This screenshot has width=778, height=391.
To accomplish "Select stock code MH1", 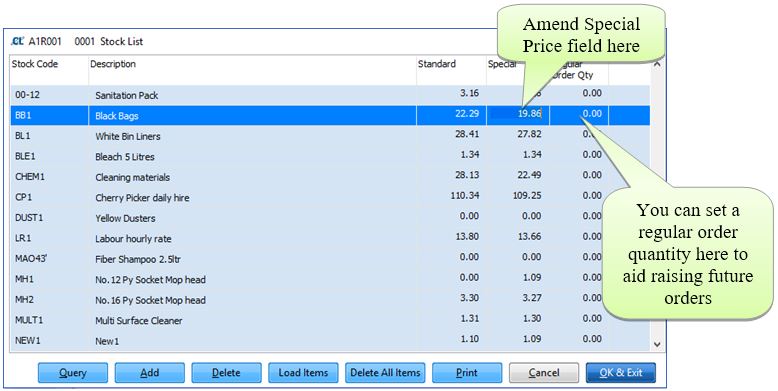I will tap(24, 279).
